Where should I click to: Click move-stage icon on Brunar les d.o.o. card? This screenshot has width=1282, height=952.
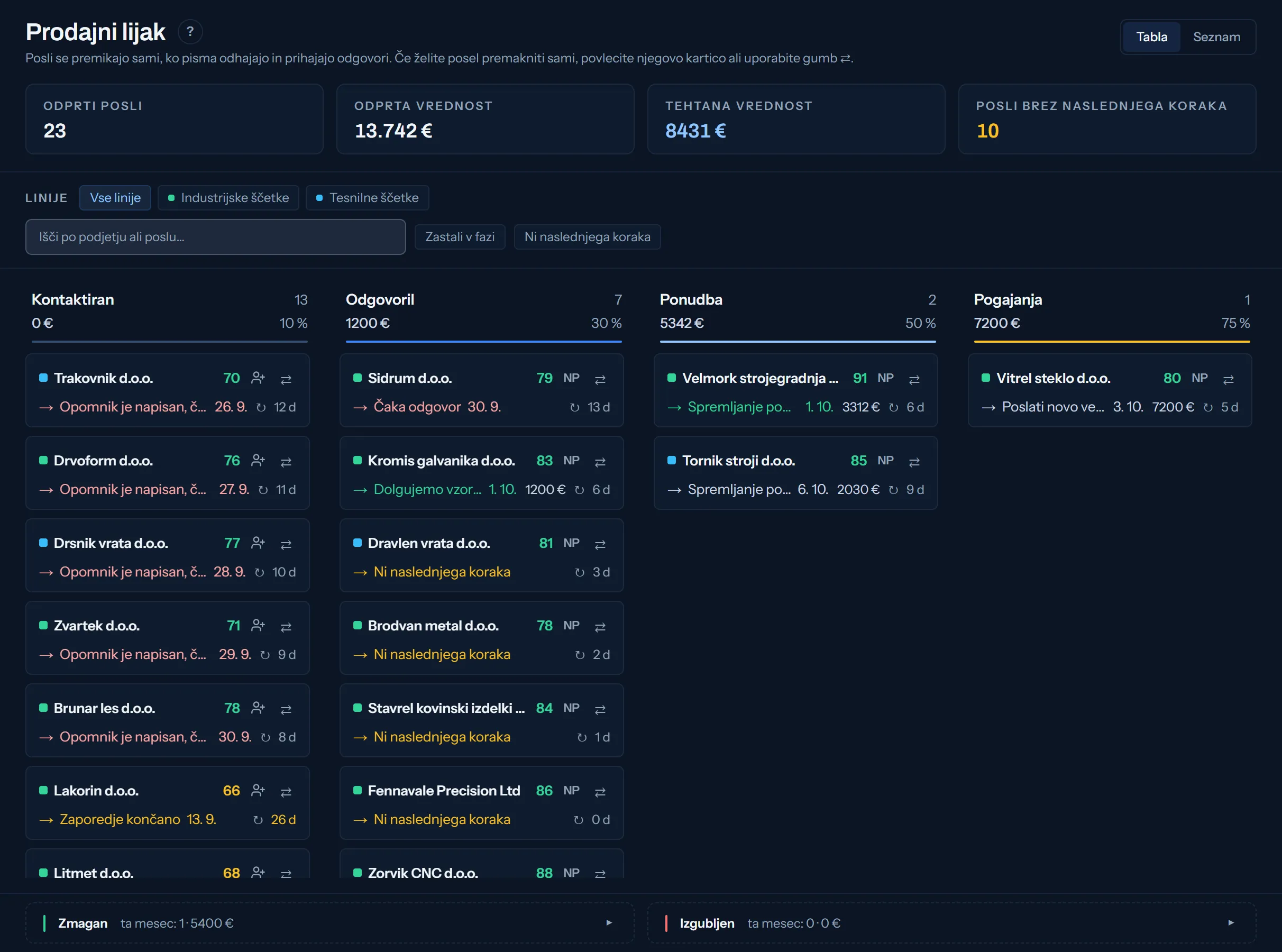286,709
